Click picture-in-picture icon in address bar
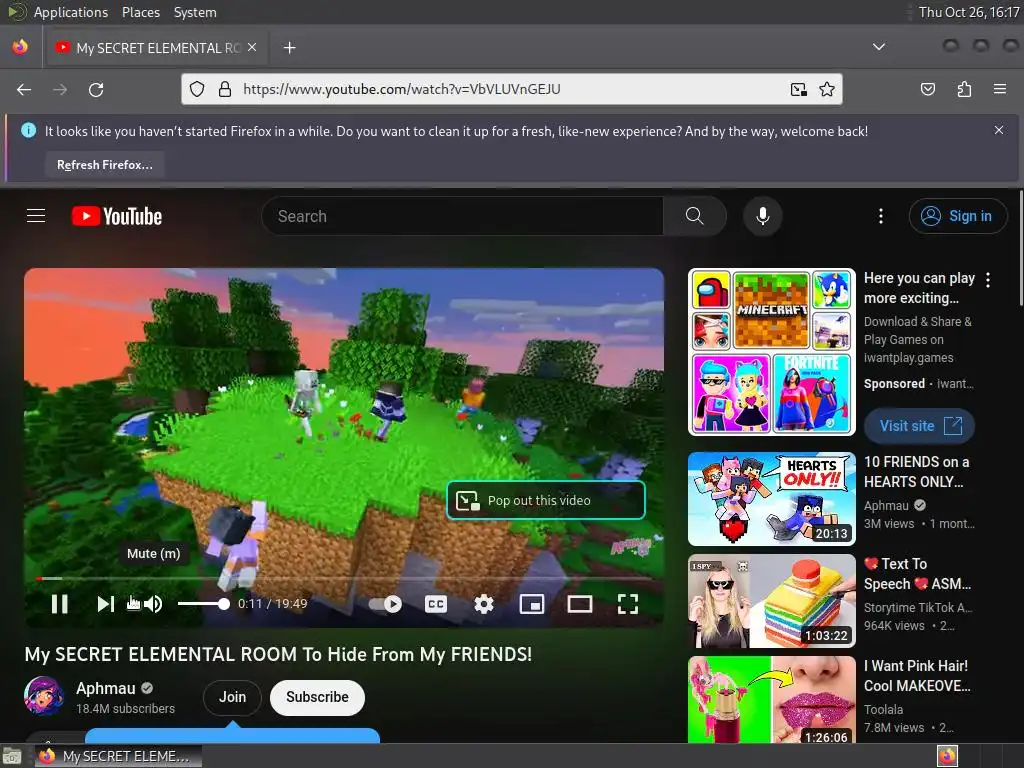This screenshot has width=1024, height=768. pos(799,89)
